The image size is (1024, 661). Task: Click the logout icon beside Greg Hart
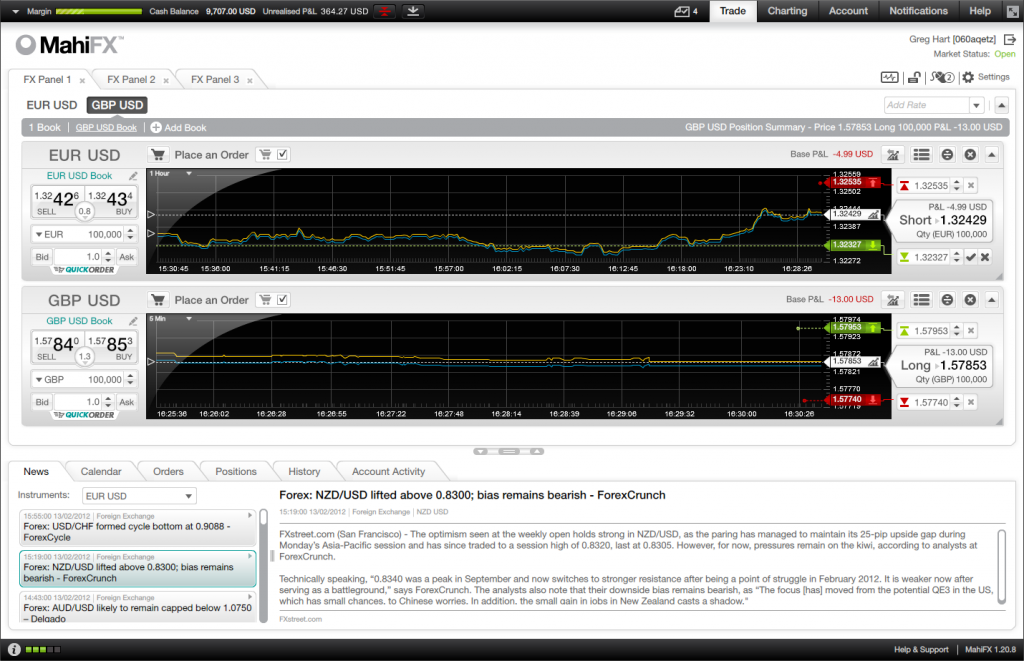pos(1010,39)
